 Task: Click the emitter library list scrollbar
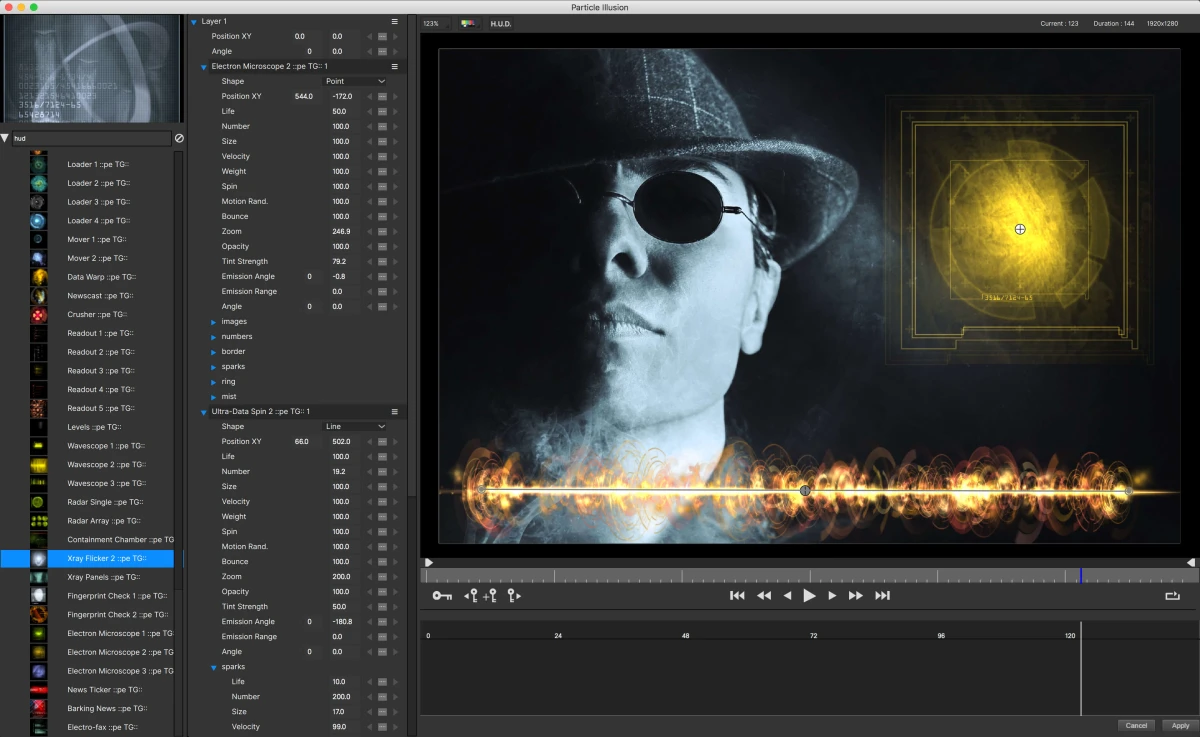(179, 370)
